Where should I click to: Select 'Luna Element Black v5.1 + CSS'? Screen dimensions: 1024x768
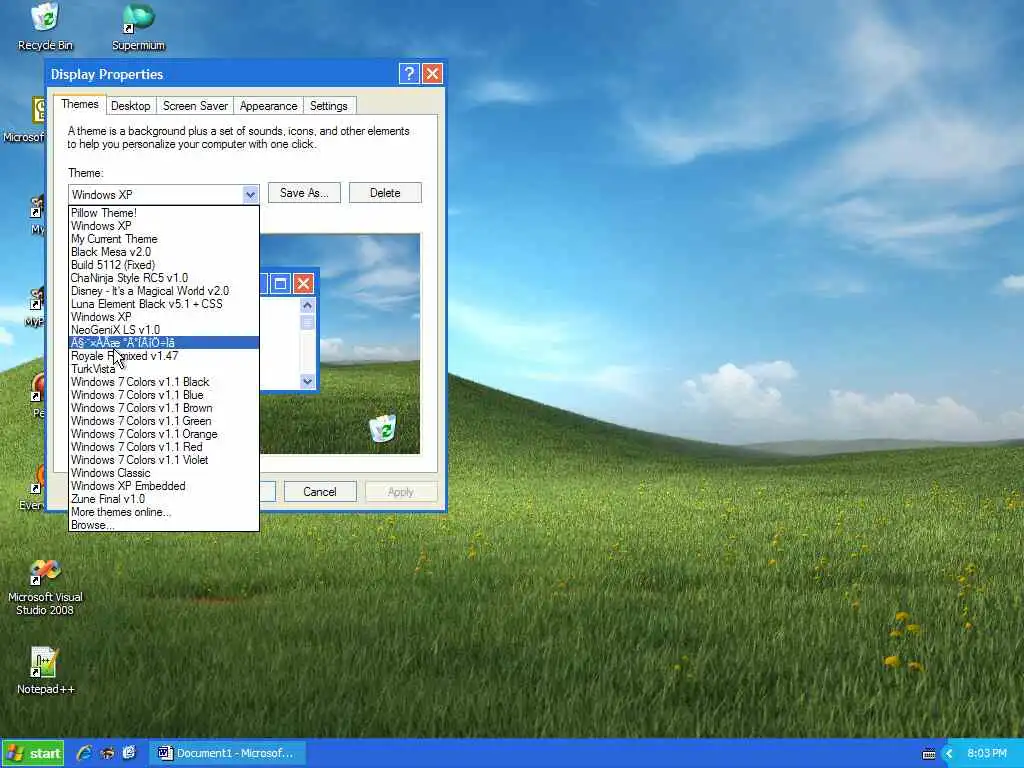(164, 304)
